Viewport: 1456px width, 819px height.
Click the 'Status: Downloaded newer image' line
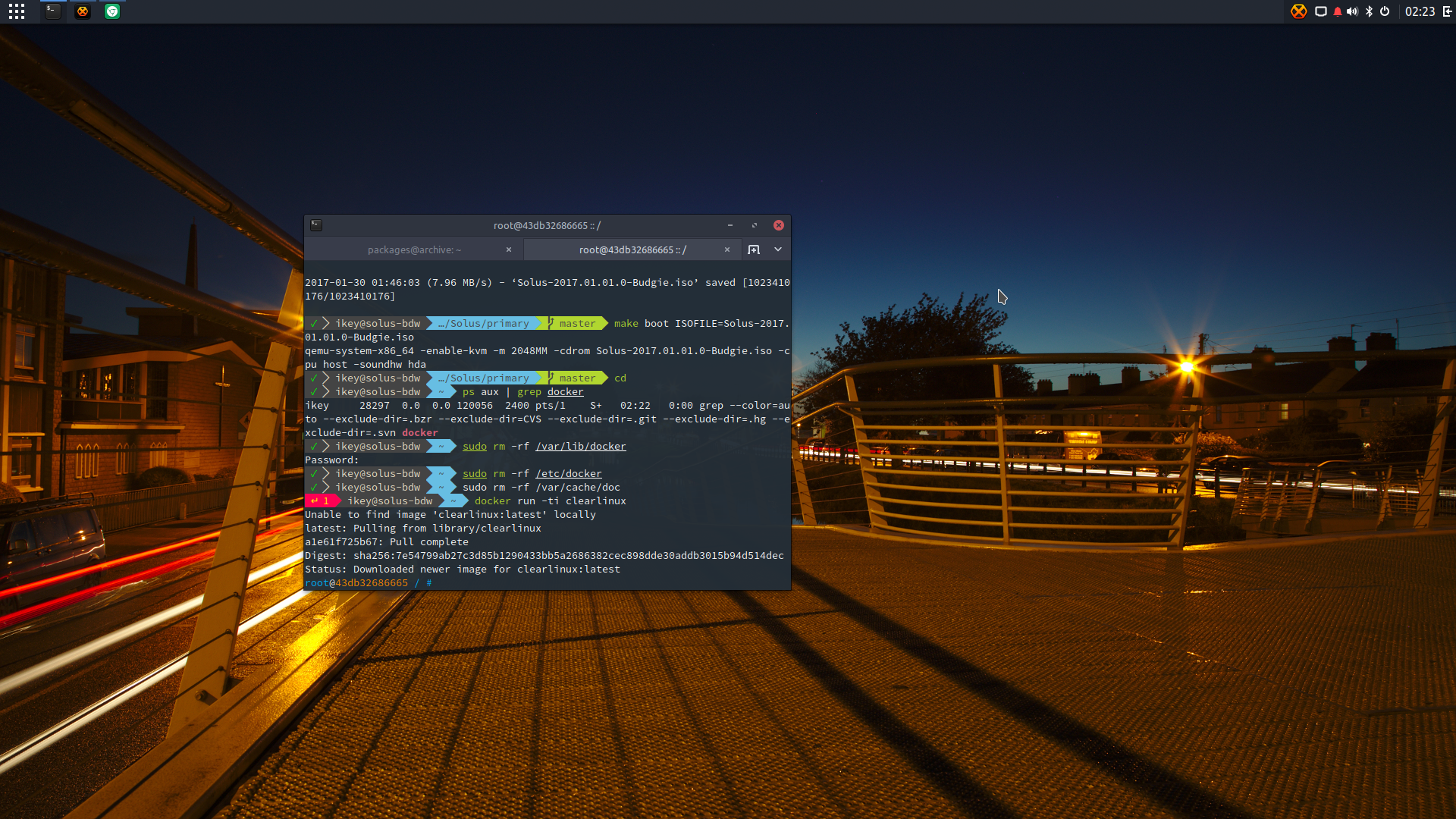463,570
